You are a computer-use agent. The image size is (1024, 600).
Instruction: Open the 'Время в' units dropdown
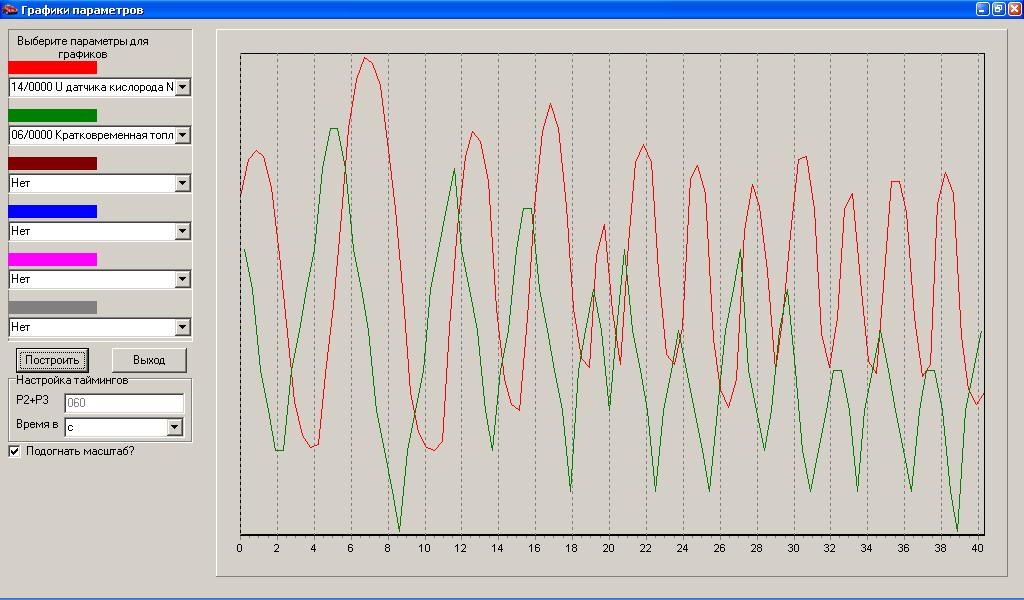coord(174,428)
